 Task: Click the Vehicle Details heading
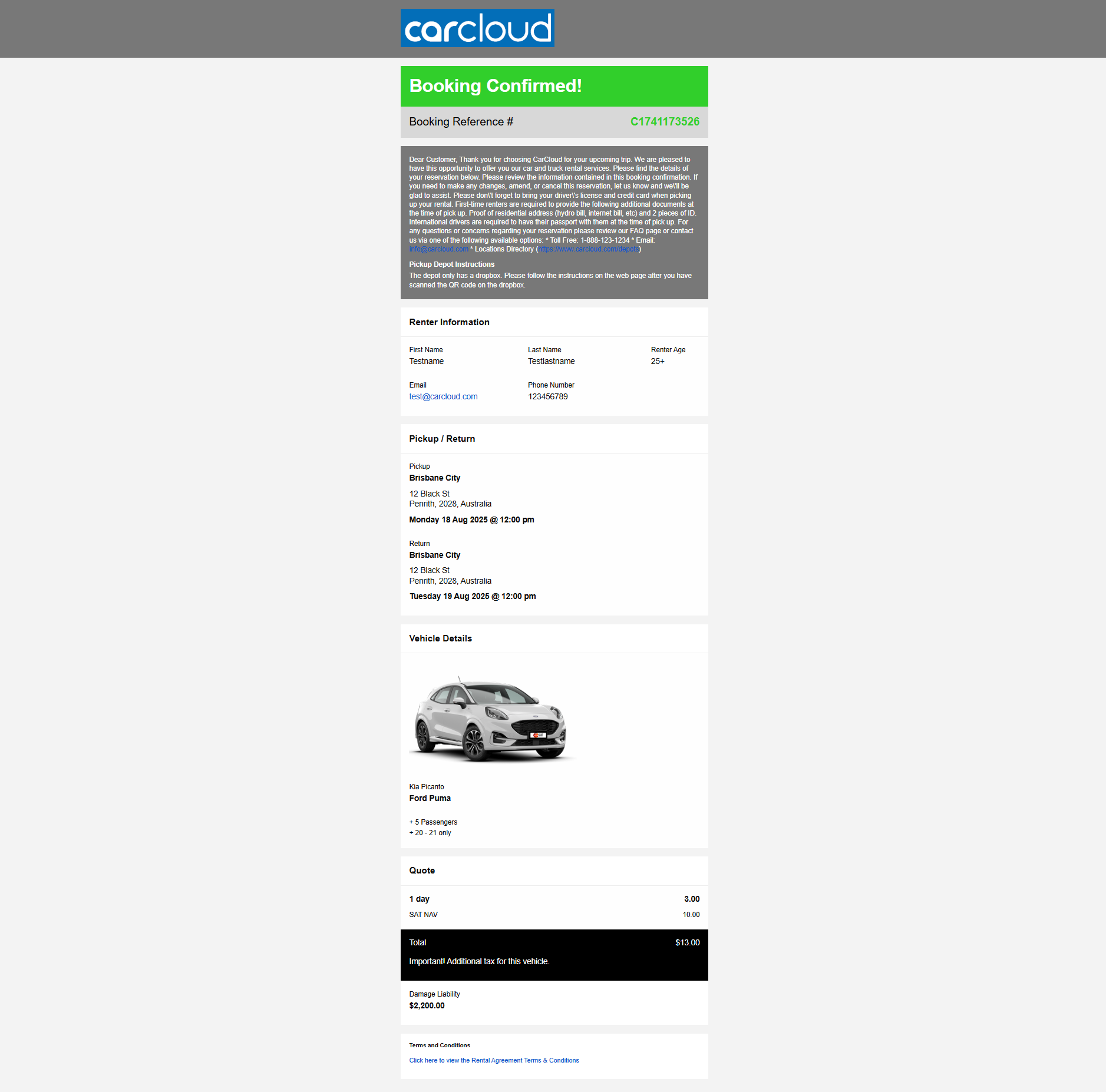(x=440, y=638)
